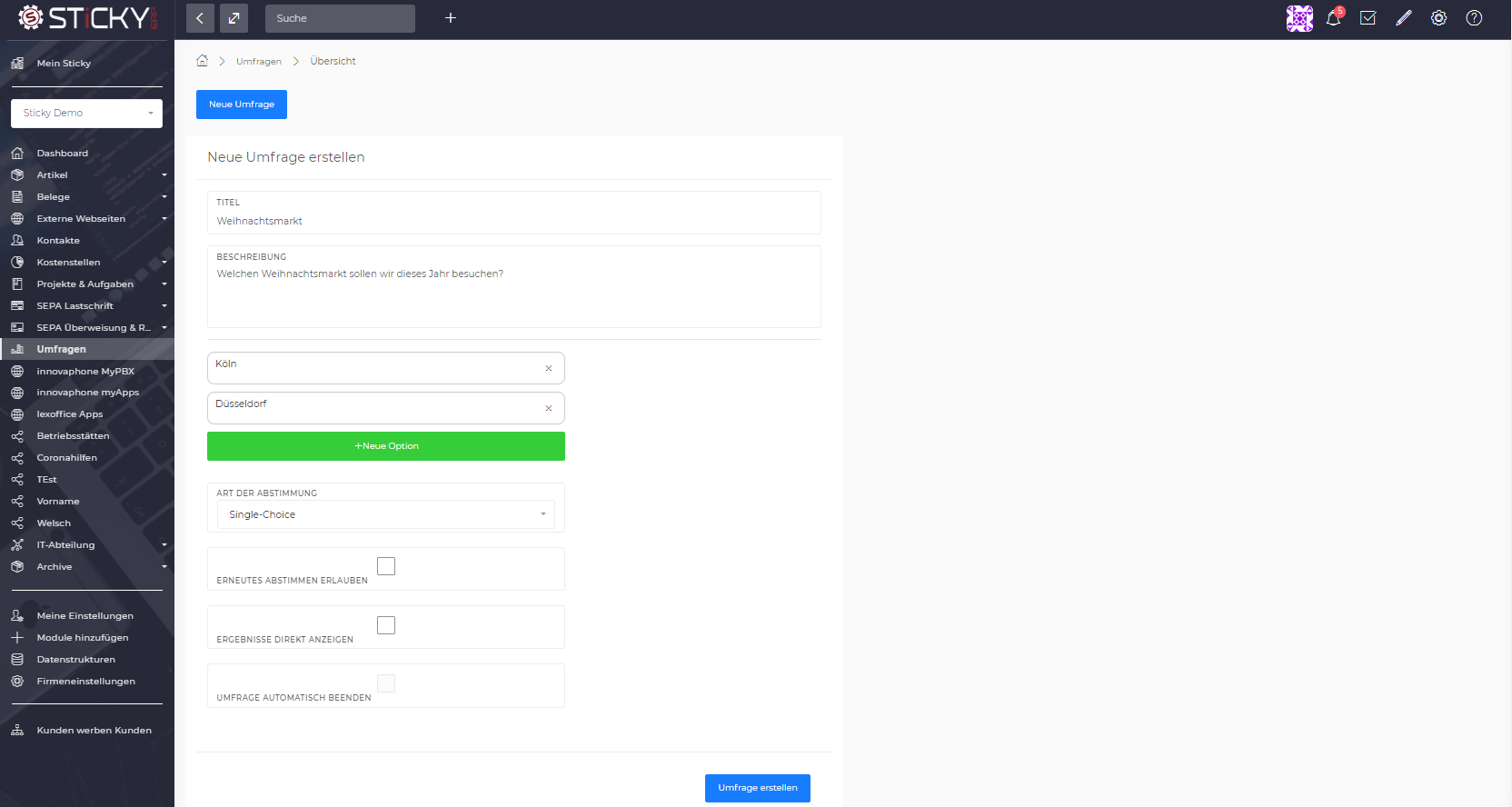Expand the Archive submenu arrow

click(x=164, y=567)
